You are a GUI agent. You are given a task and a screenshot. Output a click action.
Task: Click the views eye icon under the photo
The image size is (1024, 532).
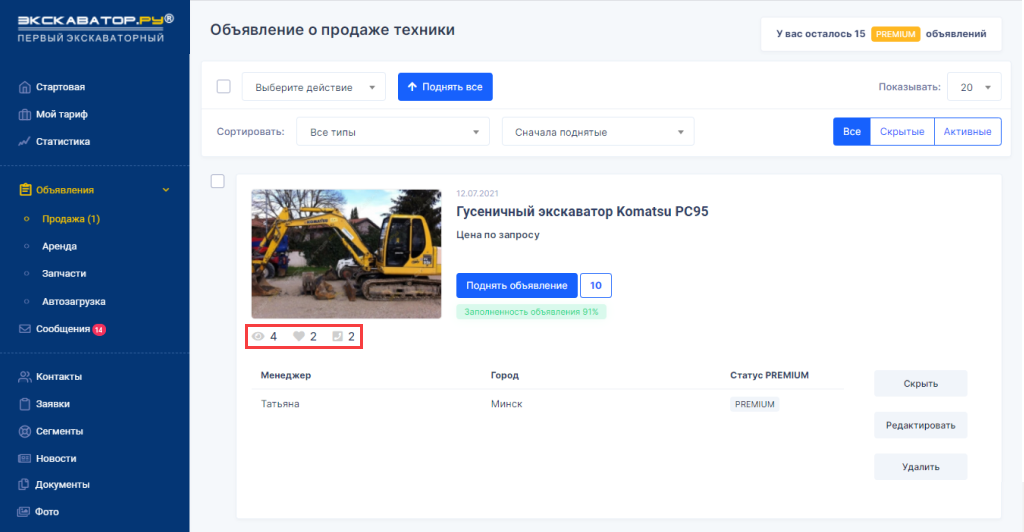coord(258,337)
